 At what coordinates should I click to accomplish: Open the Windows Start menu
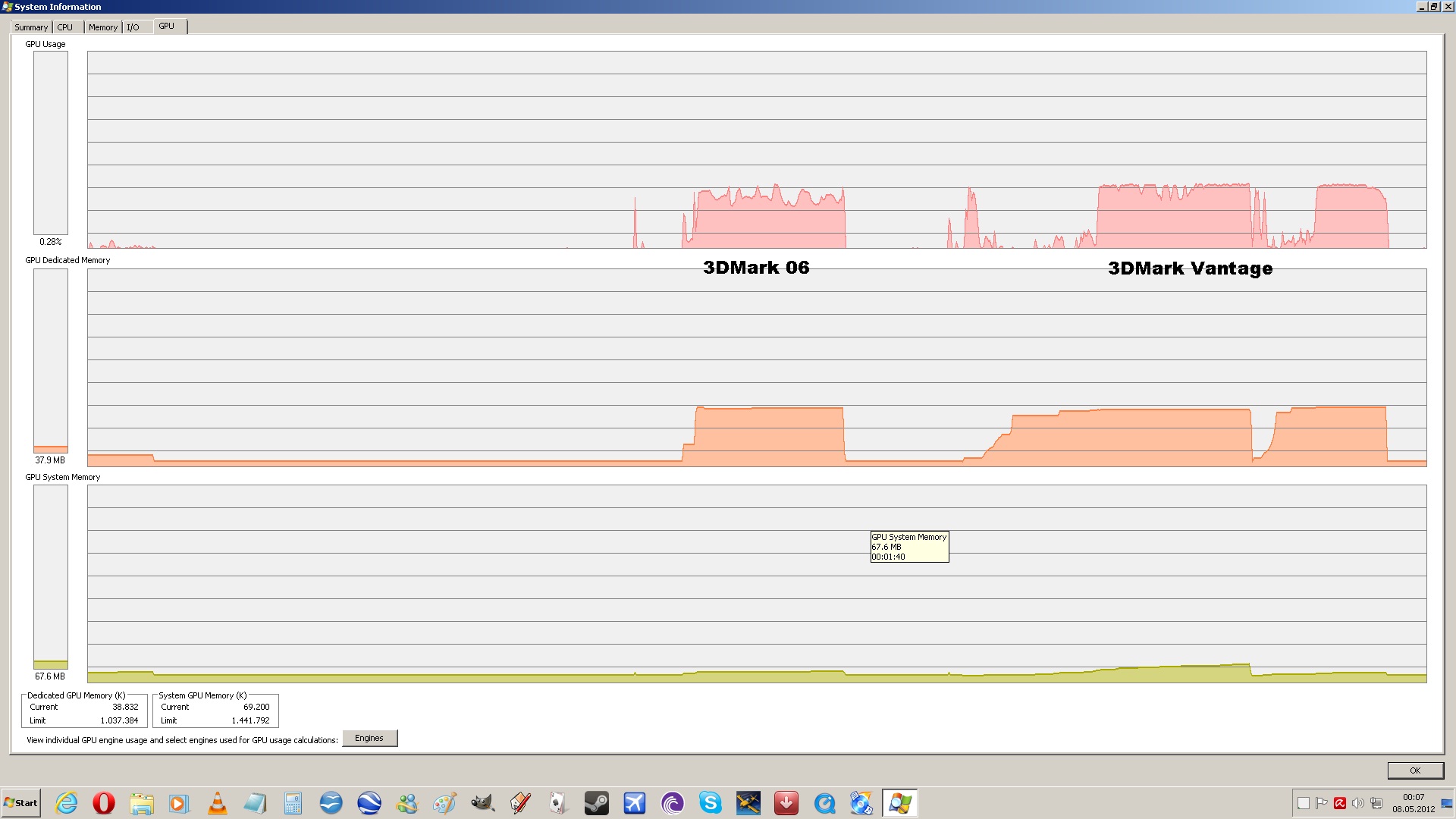(21, 803)
